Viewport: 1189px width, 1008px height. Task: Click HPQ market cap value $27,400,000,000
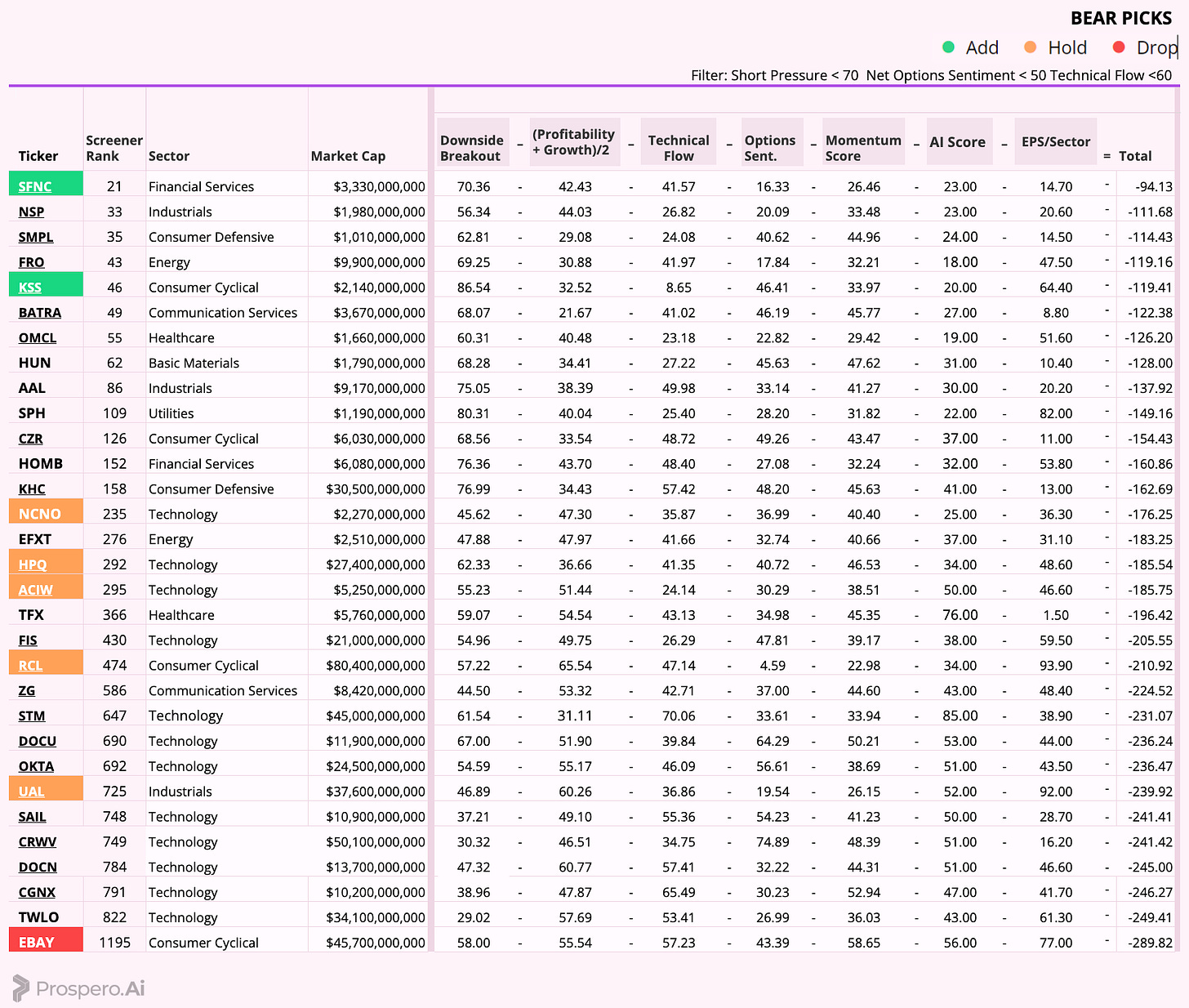pyautogui.click(x=376, y=564)
